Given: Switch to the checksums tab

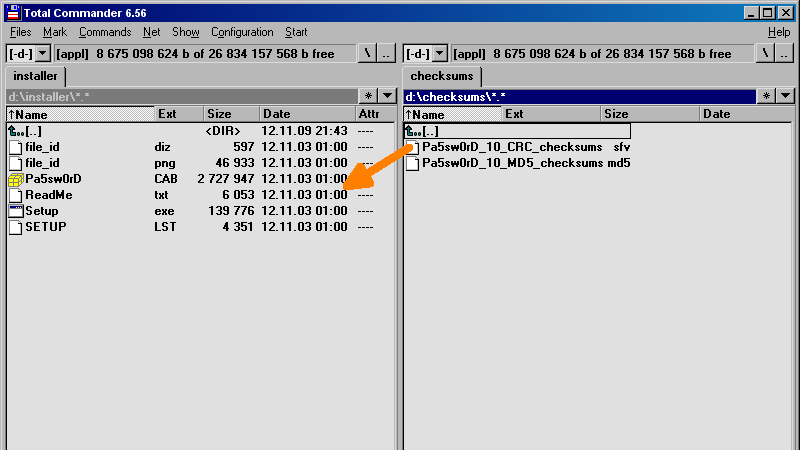Looking at the screenshot, I should tap(442, 76).
